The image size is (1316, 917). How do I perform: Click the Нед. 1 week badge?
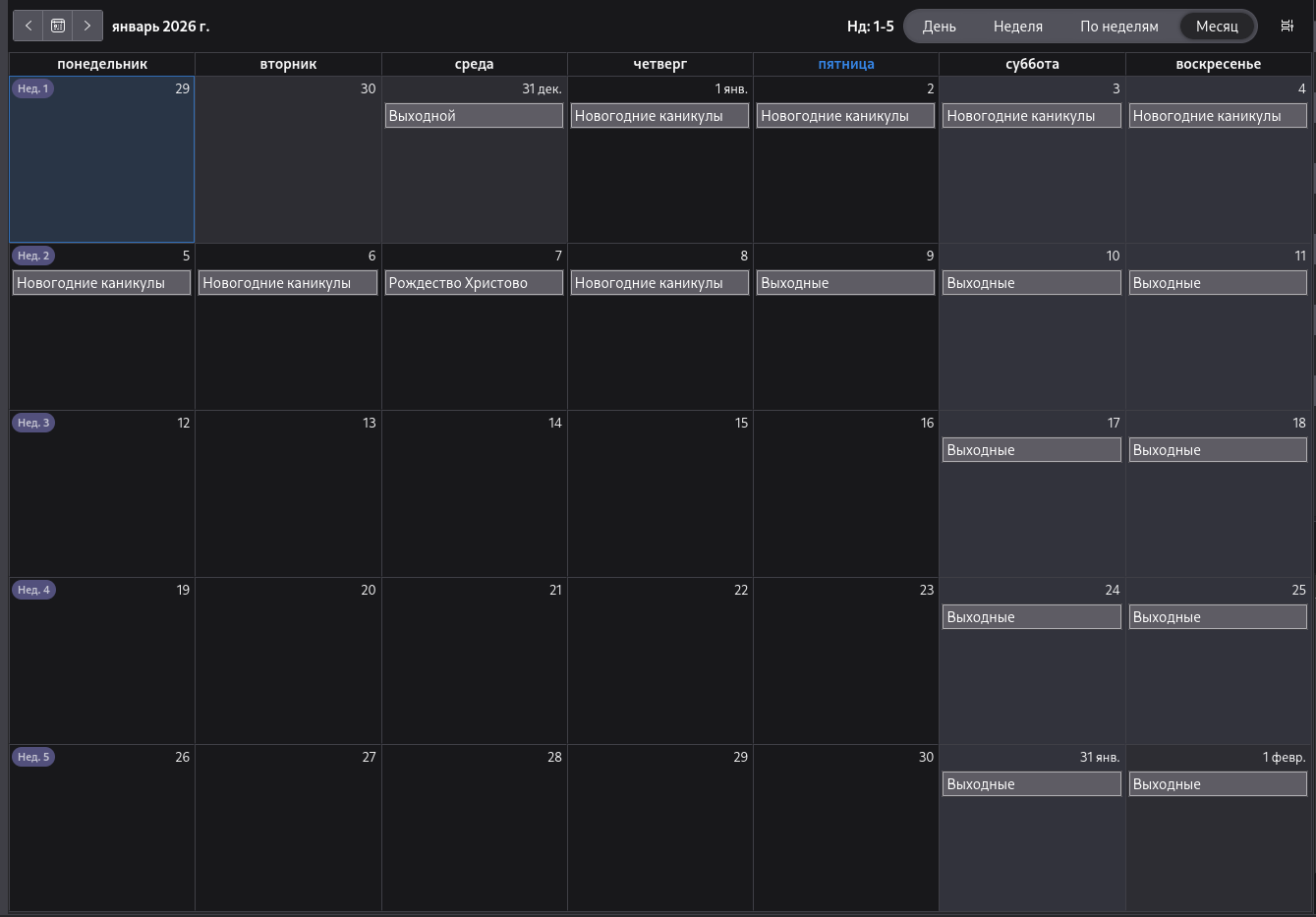[x=33, y=88]
